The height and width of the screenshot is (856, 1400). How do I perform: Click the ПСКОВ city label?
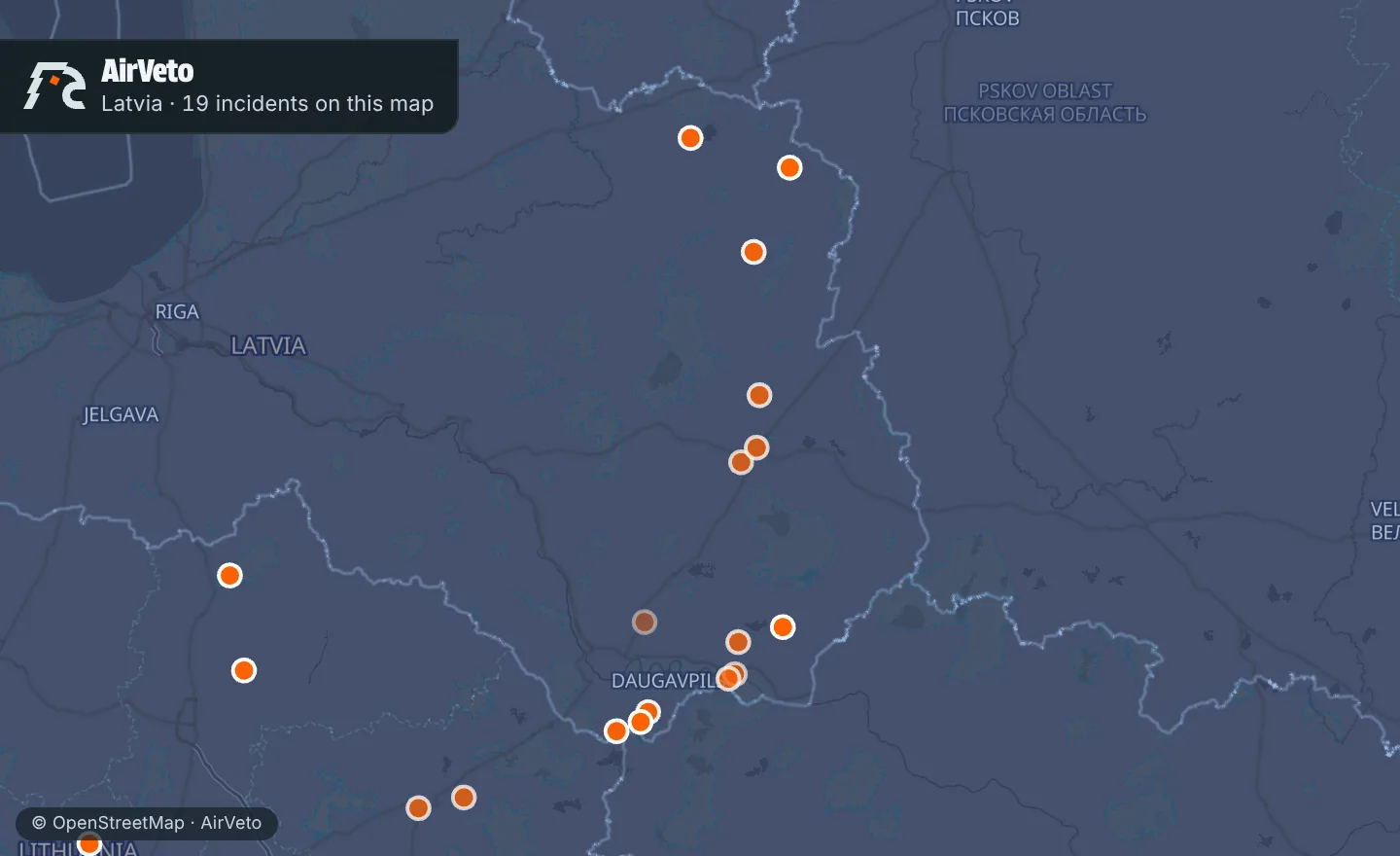988,18
